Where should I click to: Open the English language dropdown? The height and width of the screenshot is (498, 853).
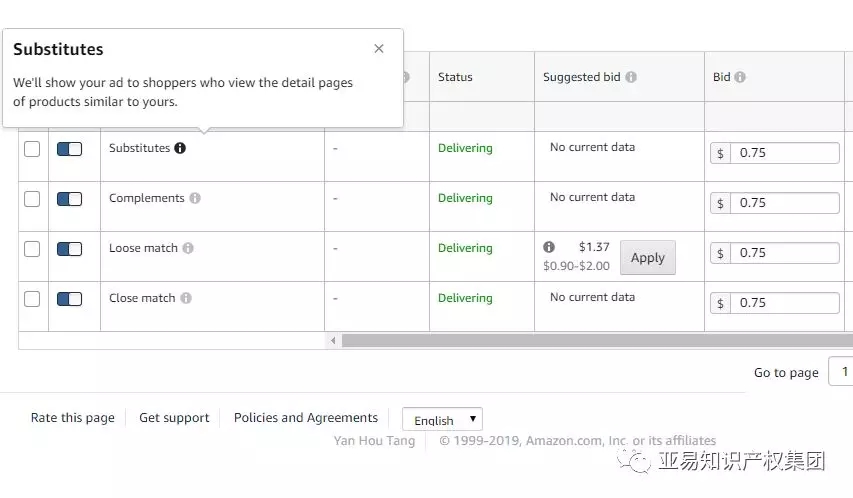coord(442,420)
